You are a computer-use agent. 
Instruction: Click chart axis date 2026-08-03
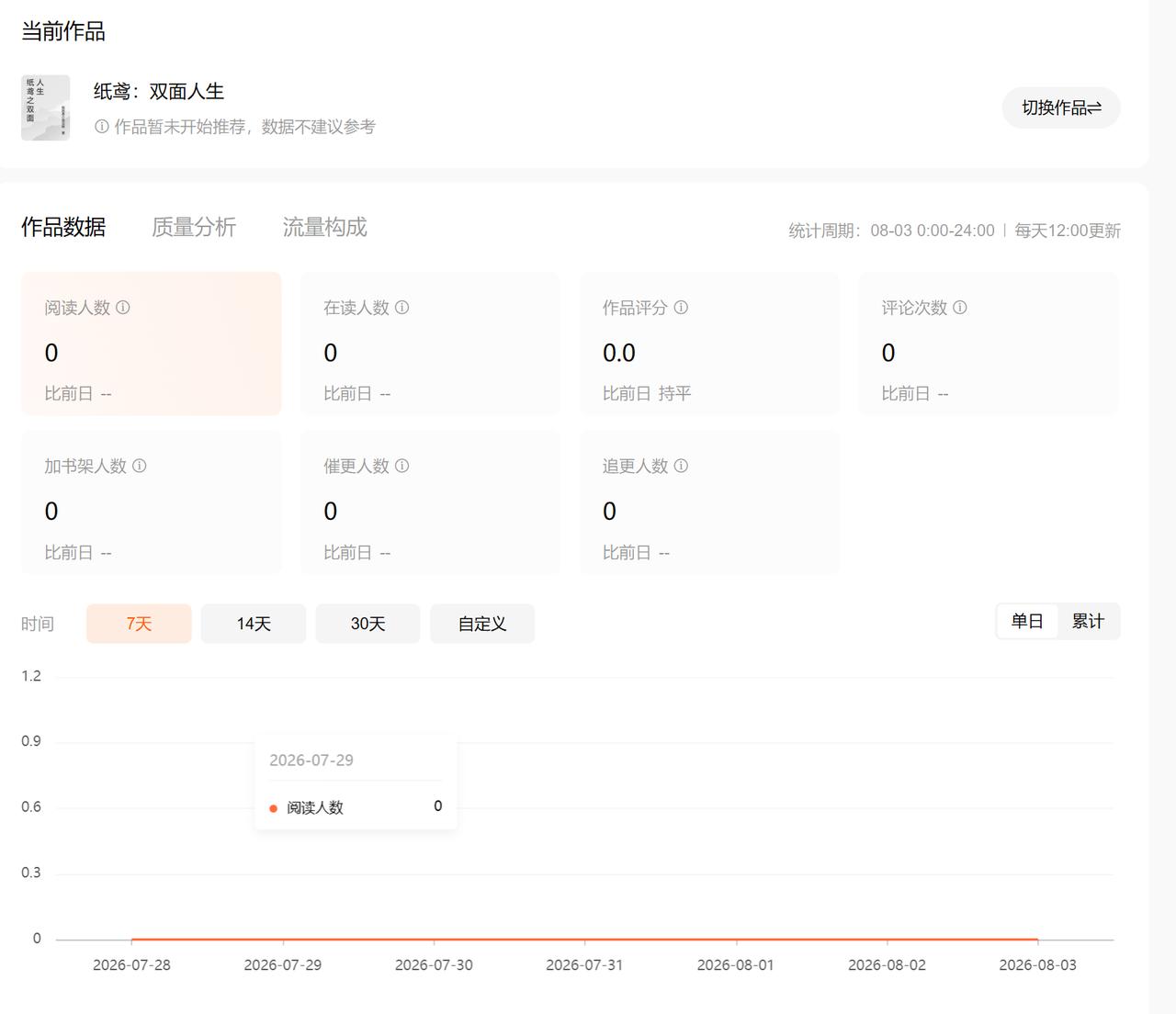(x=1037, y=965)
